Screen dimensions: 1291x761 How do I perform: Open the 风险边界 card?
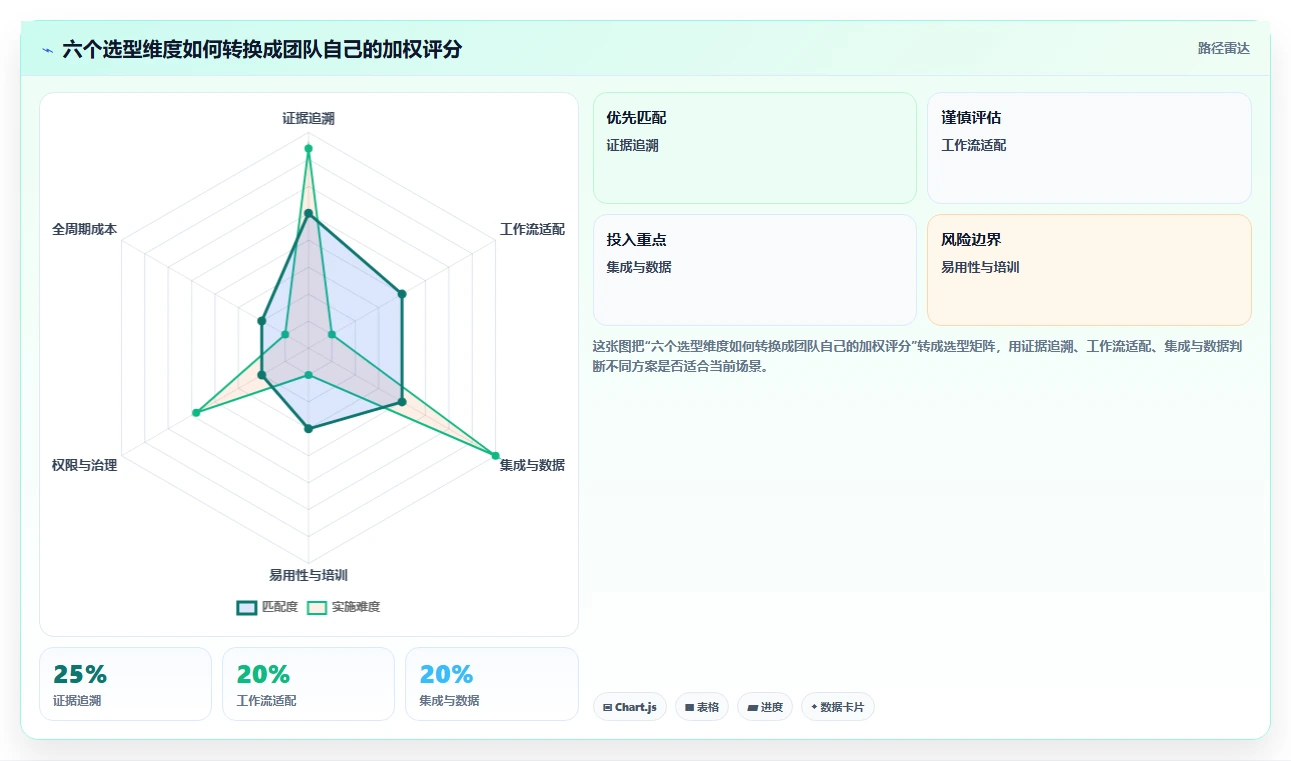click(1089, 270)
